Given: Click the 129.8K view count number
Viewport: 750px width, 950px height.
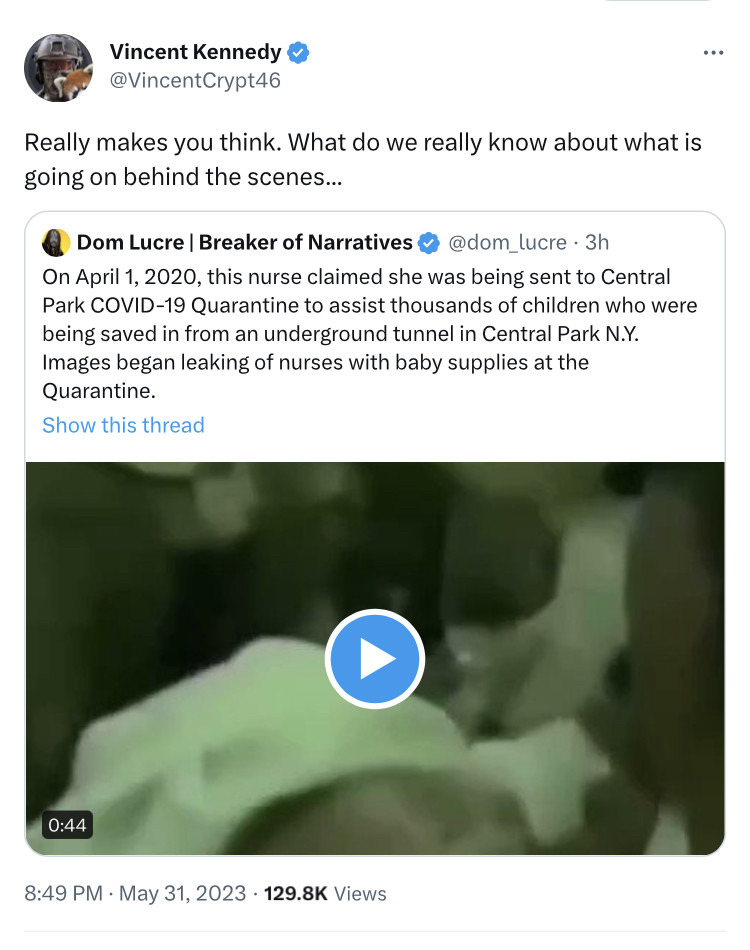Looking at the screenshot, I should 295,893.
